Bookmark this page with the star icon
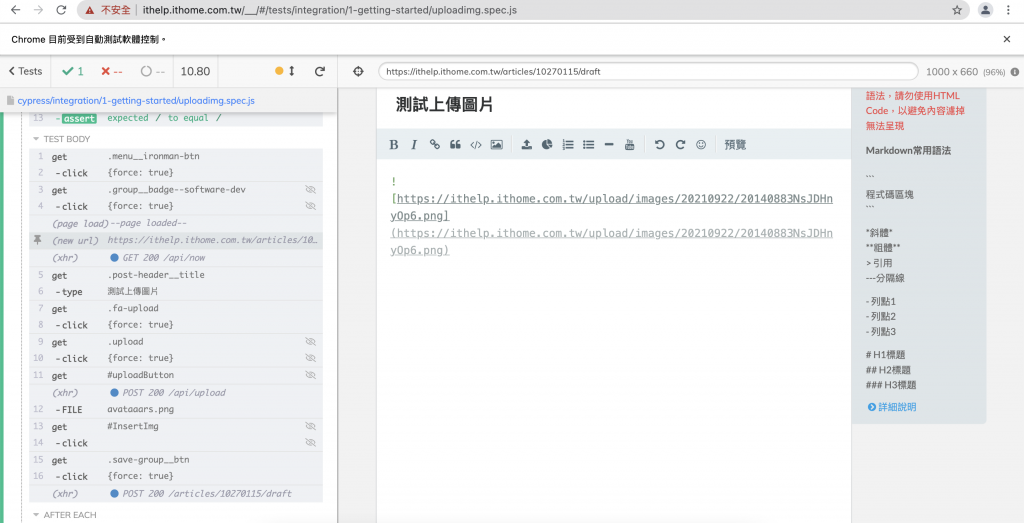This screenshot has width=1024, height=523. point(957,10)
